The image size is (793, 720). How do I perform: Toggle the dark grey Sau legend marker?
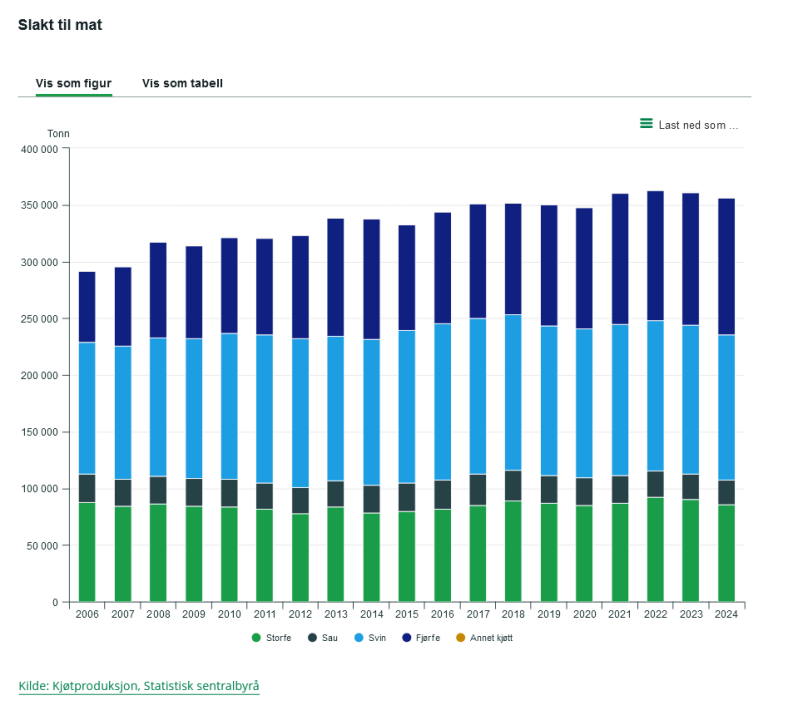[312, 638]
